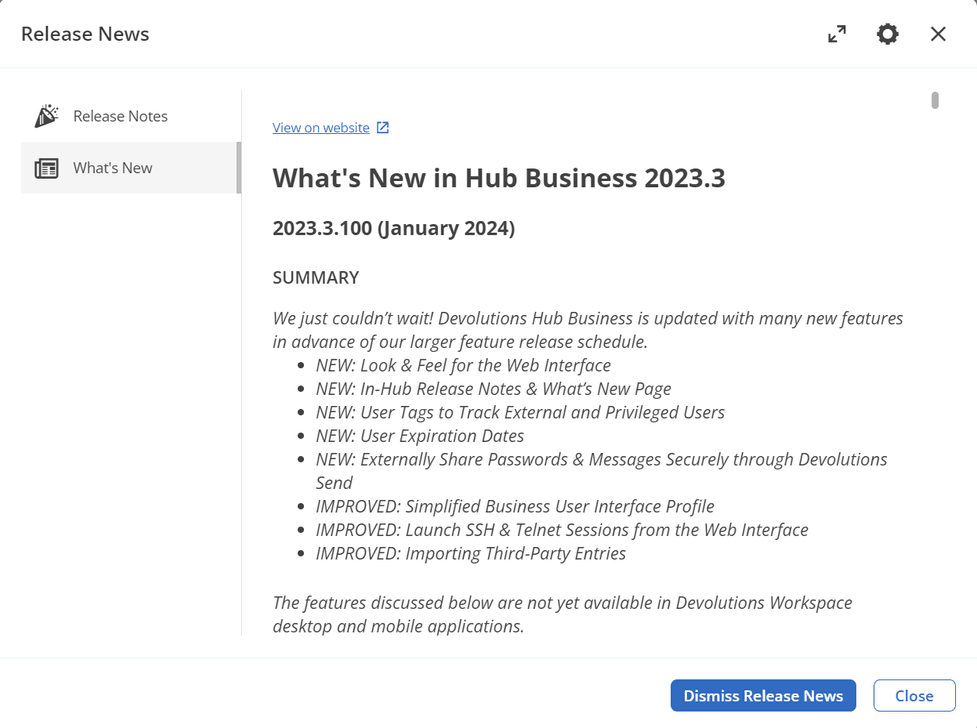Open the settings gear in dialog header
This screenshot has height=728, width=977.
(x=887, y=34)
